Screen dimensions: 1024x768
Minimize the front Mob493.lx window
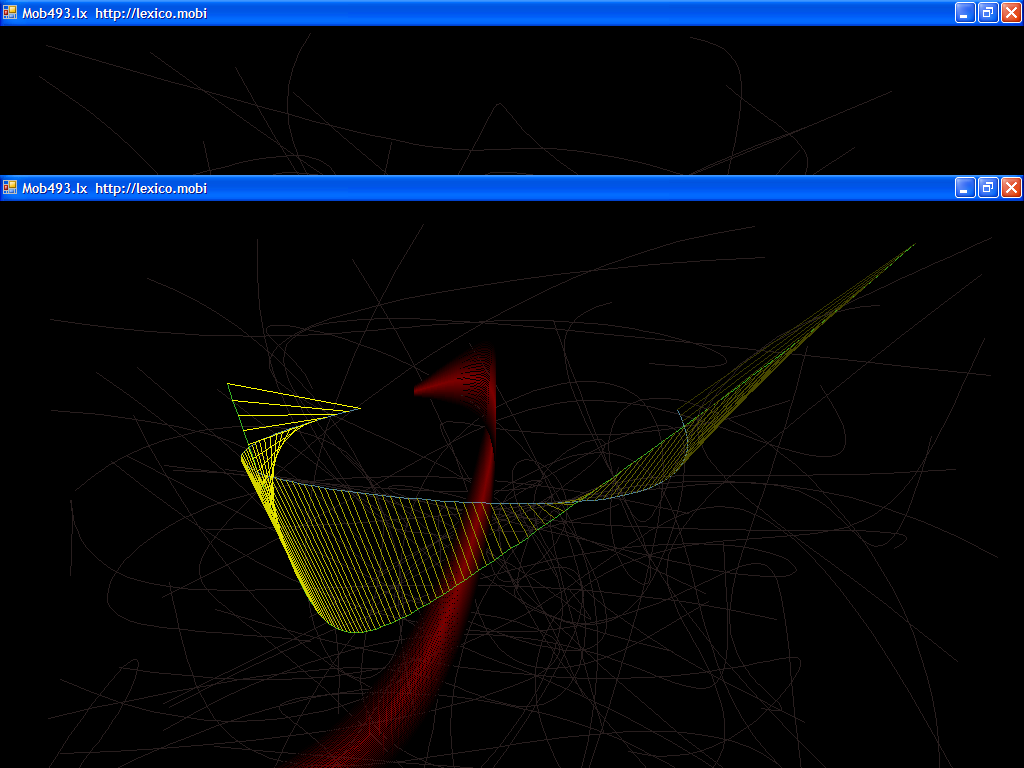tap(965, 187)
